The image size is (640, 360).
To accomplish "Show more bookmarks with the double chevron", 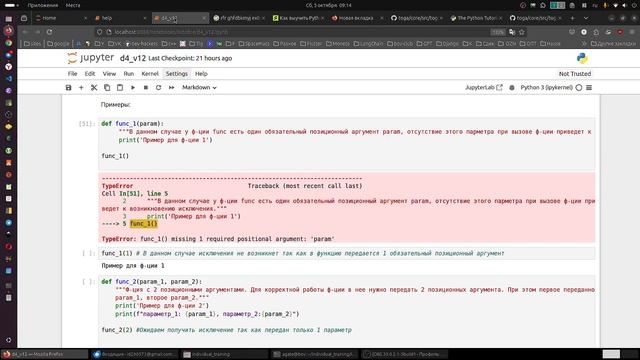I will [584, 43].
